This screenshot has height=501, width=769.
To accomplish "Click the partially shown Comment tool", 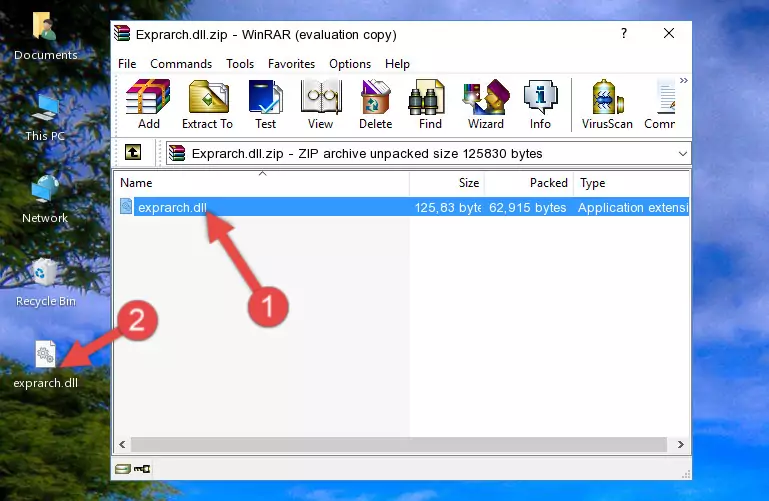I will 660,104.
